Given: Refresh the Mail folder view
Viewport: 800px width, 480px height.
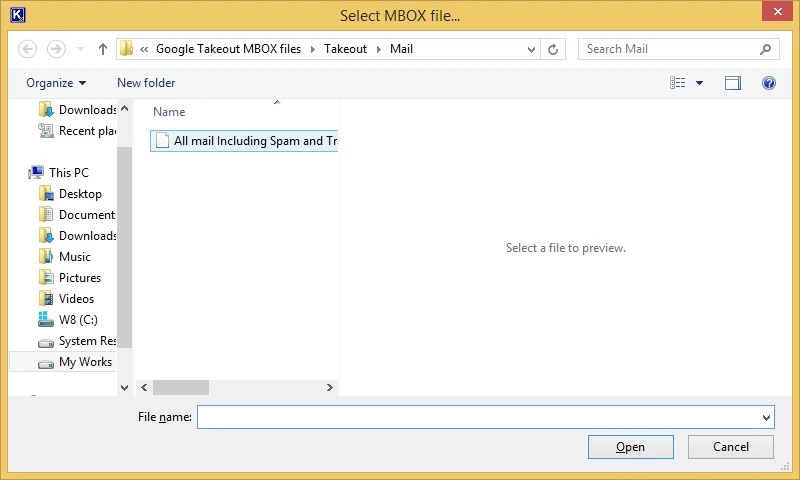Looking at the screenshot, I should [553, 49].
